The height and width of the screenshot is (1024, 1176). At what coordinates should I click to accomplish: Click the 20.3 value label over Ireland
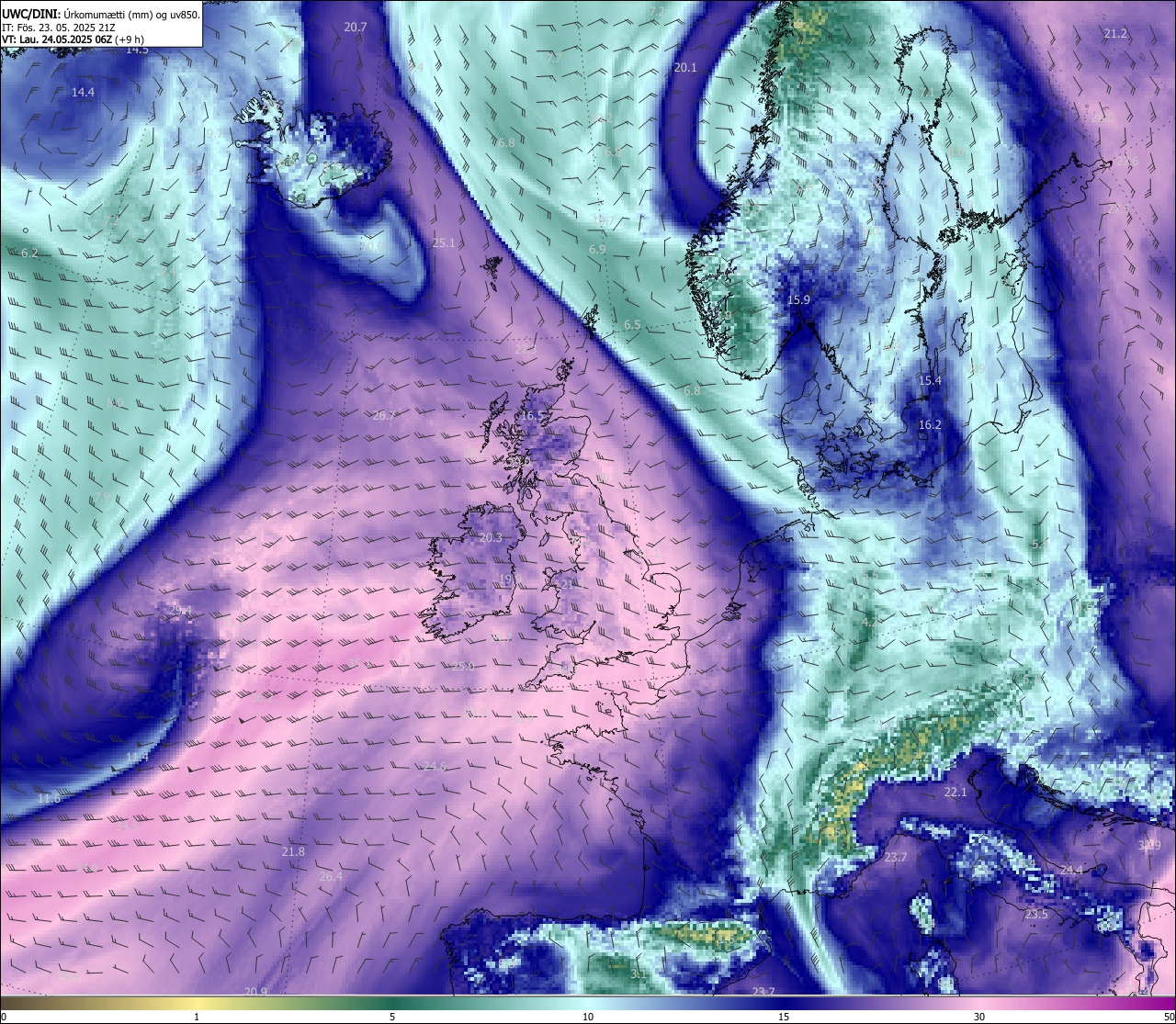coord(491,538)
